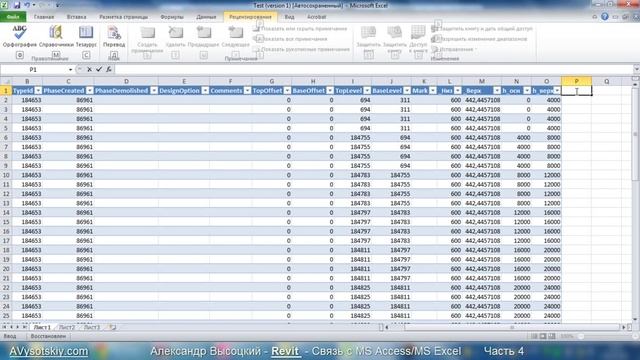Insert a new worksheet tab icon
The image size is (640, 360).
tap(111, 327)
